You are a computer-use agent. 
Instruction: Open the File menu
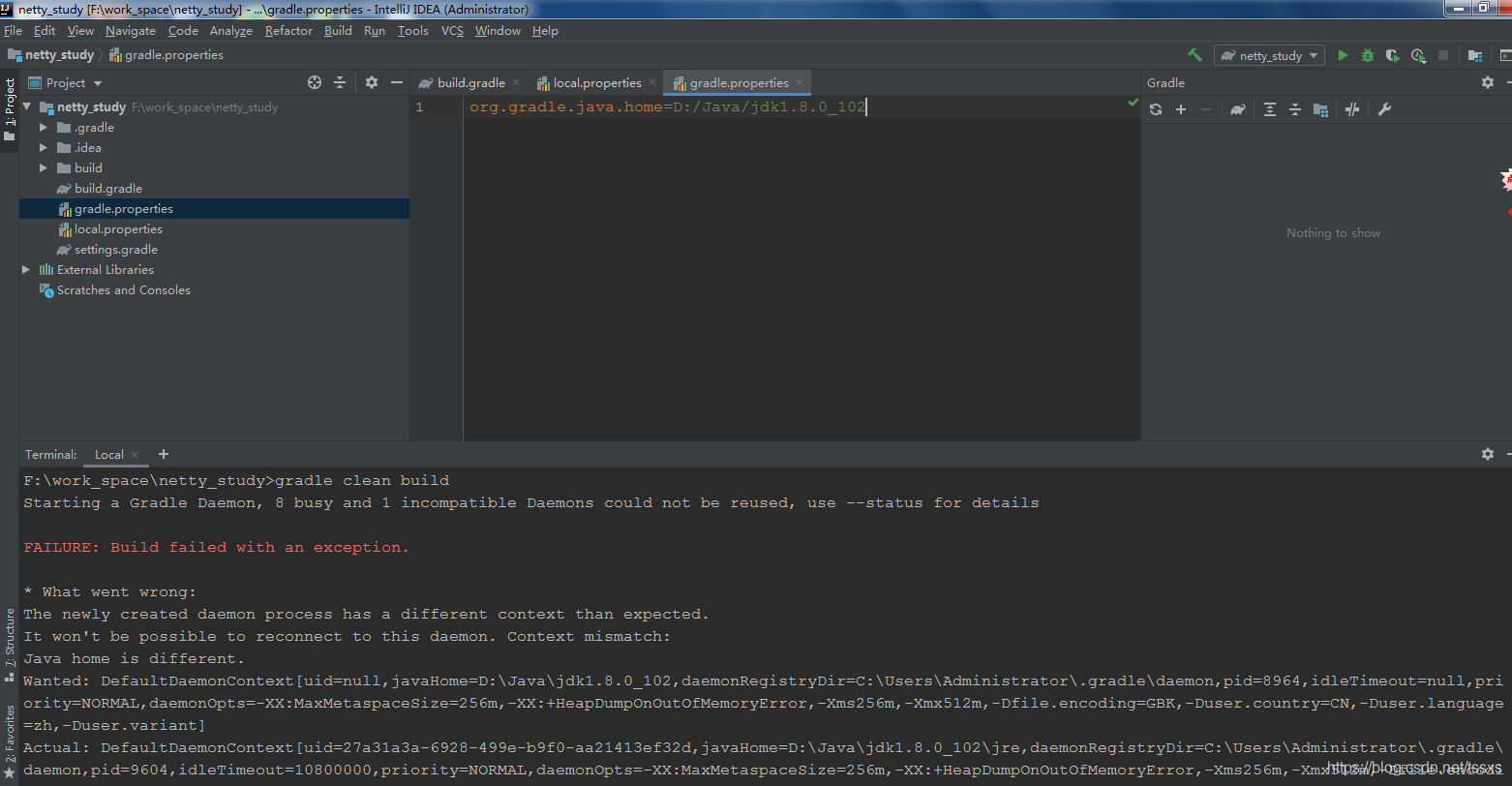coord(13,31)
